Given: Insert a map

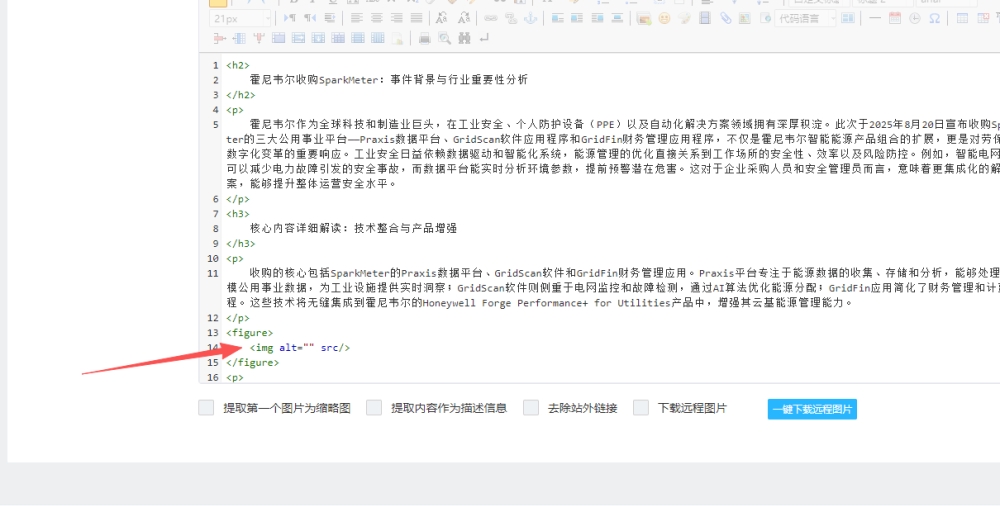Looking at the screenshot, I should pyautogui.click(x=745, y=18).
